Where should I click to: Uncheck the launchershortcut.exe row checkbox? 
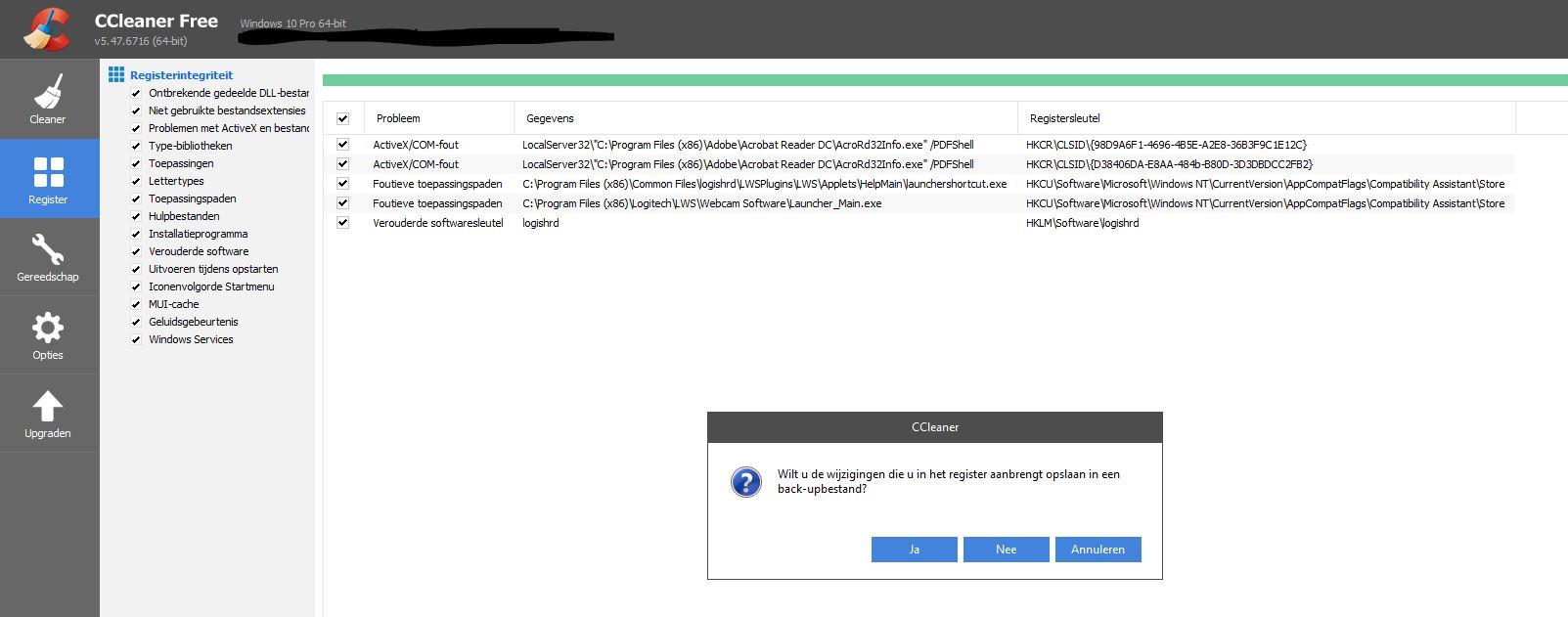[x=342, y=184]
